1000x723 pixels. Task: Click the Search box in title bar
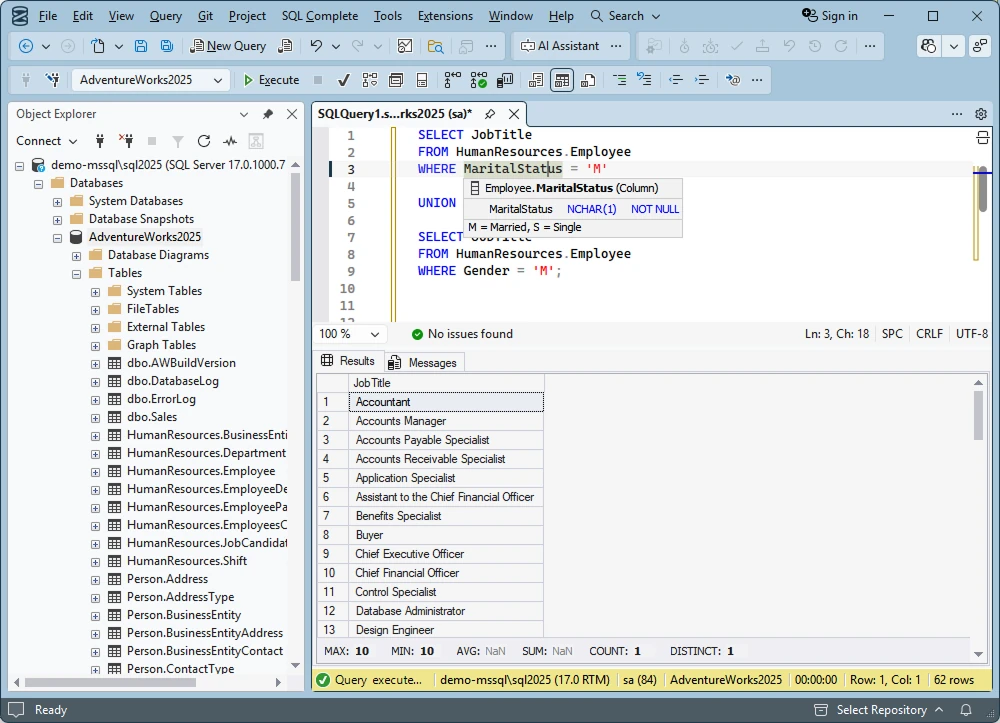click(625, 16)
